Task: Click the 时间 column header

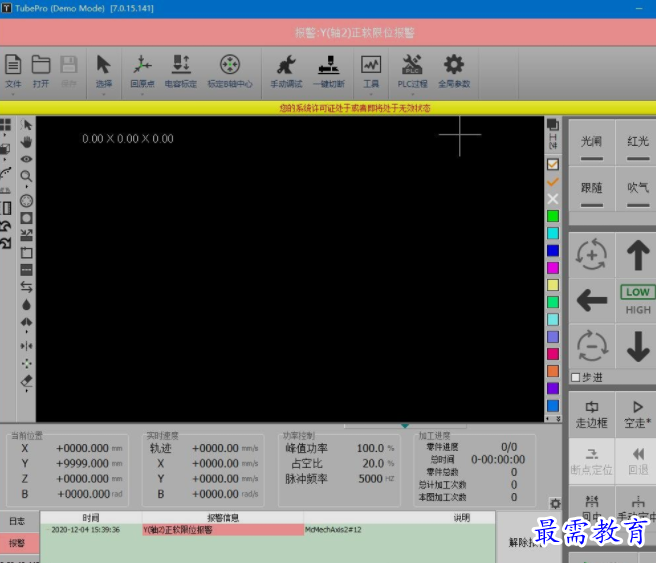Action: (91, 518)
